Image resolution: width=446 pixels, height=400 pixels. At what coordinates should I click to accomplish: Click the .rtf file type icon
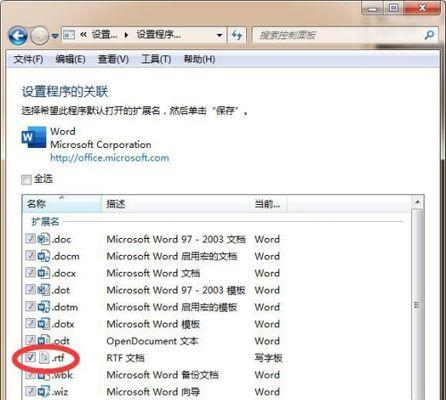(x=44, y=357)
